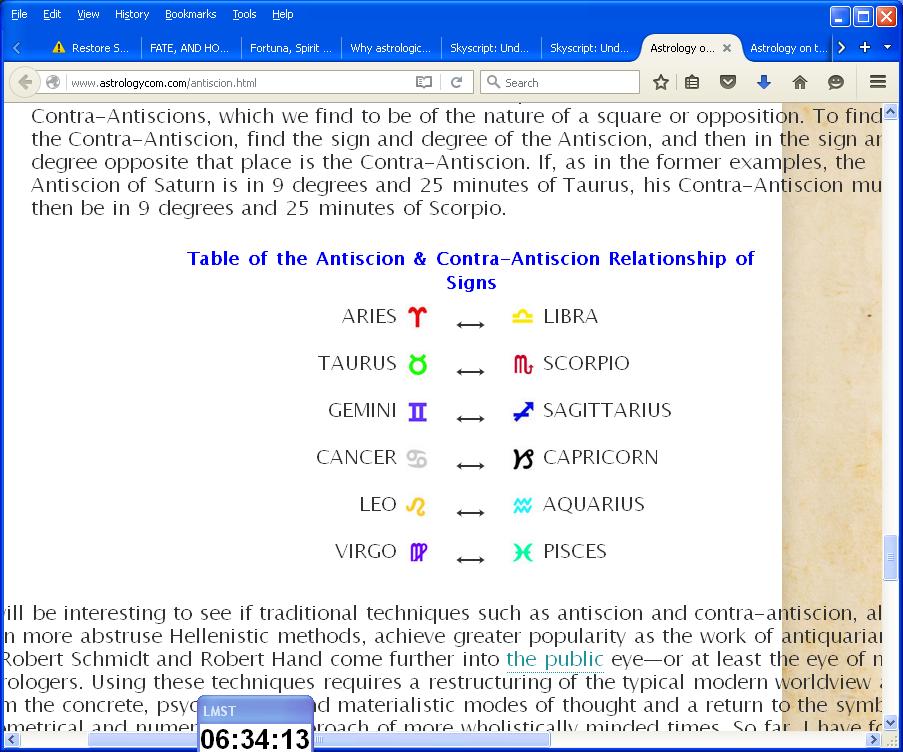Click the table heading text

471,270
